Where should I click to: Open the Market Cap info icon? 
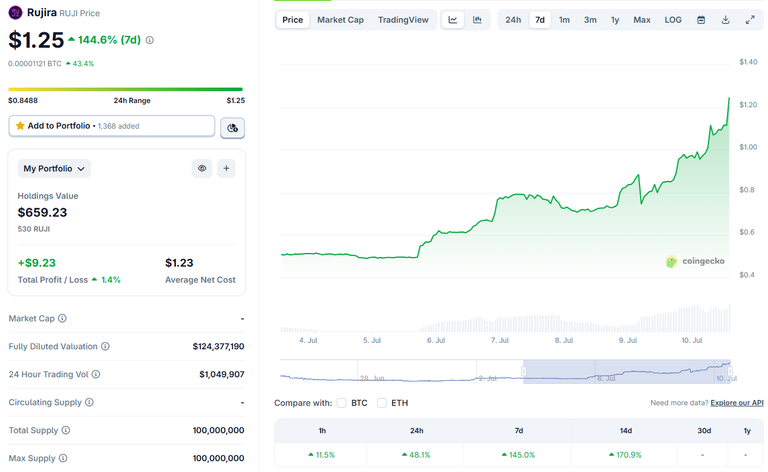62,318
